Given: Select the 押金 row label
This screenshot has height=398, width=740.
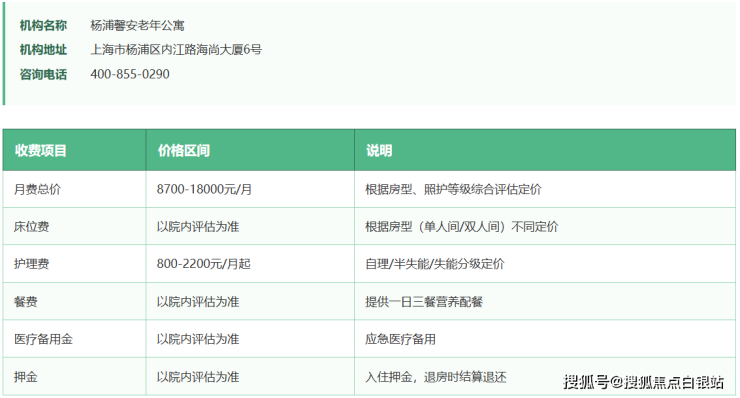Looking at the screenshot, I should 25,377.
